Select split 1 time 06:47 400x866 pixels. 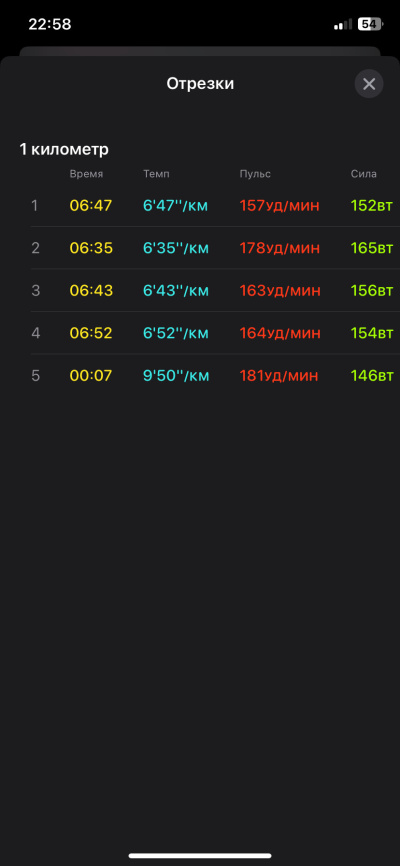91,206
